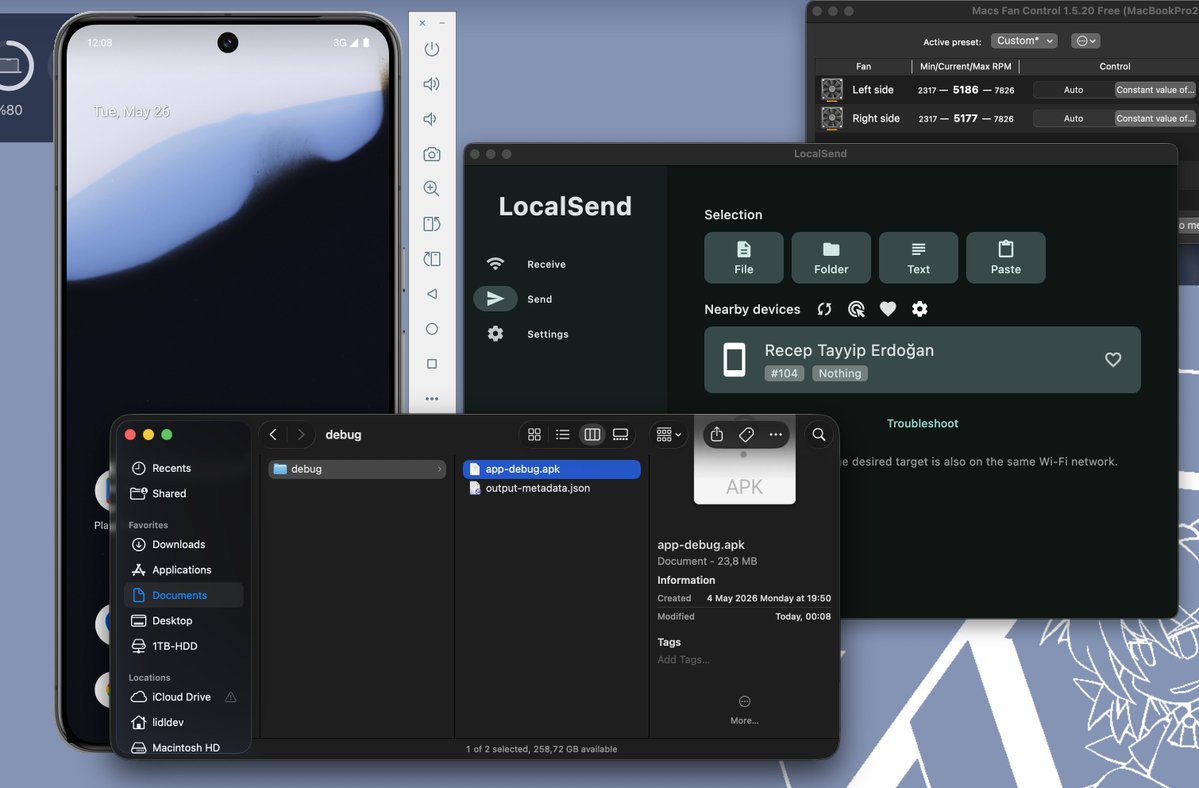Switch Finder to column view
This screenshot has height=788, width=1199.
592,434
